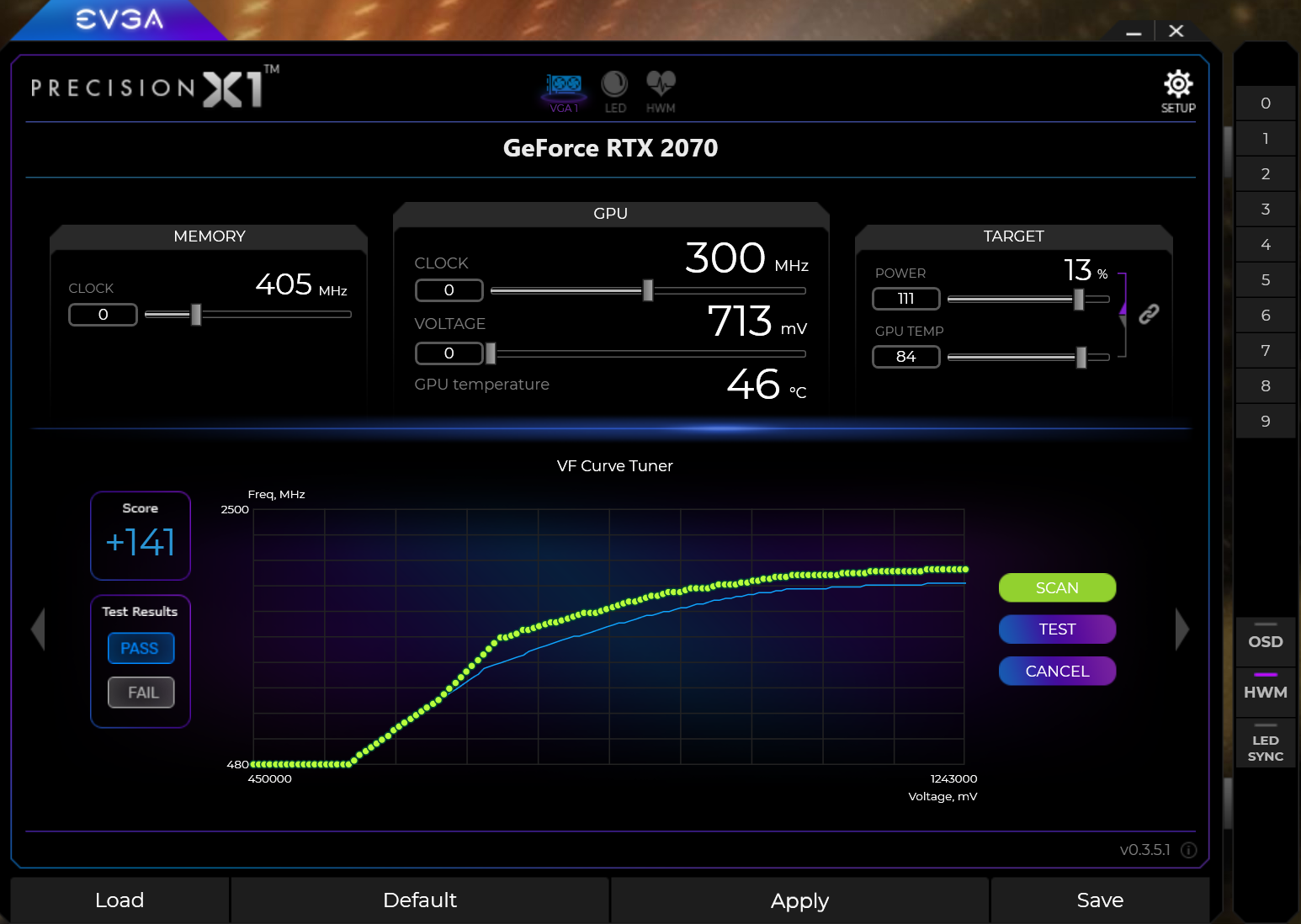Minimize the Precision X1 window
Viewport: 1301px width, 924px height.
click(x=1134, y=32)
